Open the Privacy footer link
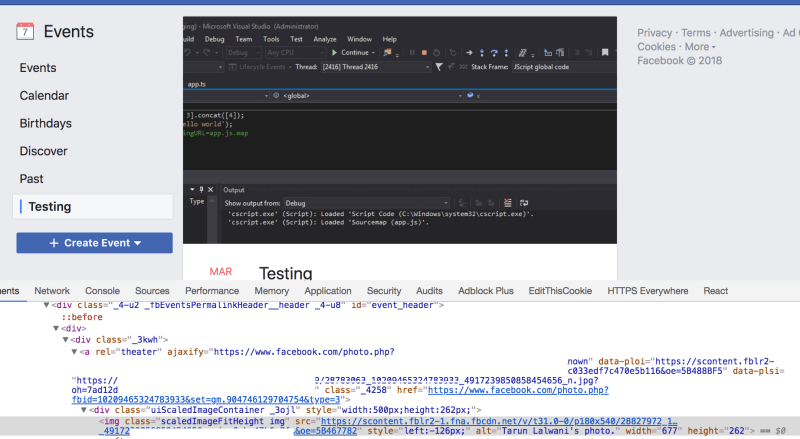The height and width of the screenshot is (439, 800). pos(655,33)
